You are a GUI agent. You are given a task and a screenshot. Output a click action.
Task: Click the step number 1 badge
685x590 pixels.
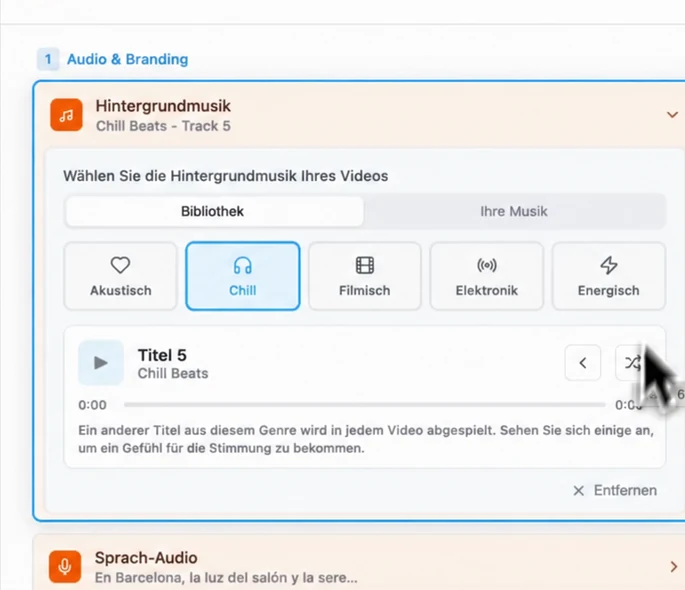(x=48, y=59)
